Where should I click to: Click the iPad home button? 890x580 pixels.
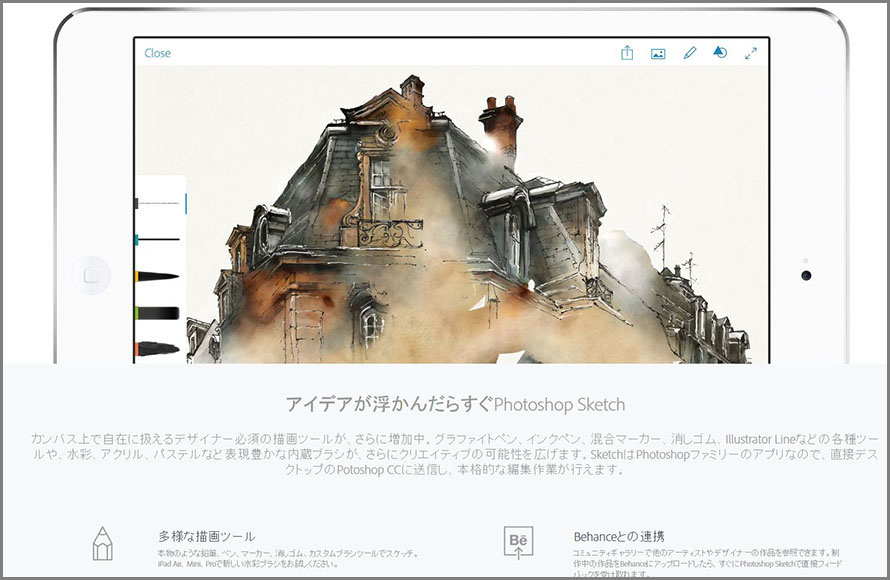91,276
